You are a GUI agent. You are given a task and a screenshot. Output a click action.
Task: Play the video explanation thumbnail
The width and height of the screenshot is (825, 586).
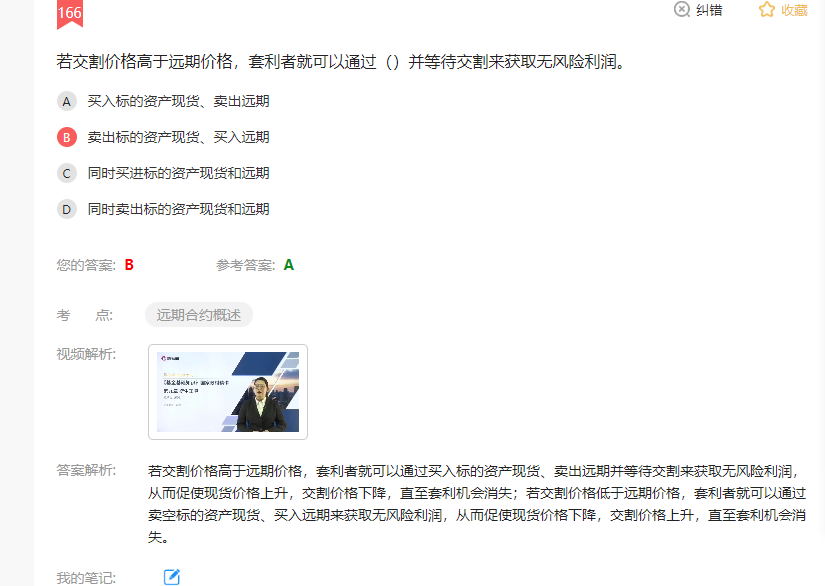(x=228, y=392)
